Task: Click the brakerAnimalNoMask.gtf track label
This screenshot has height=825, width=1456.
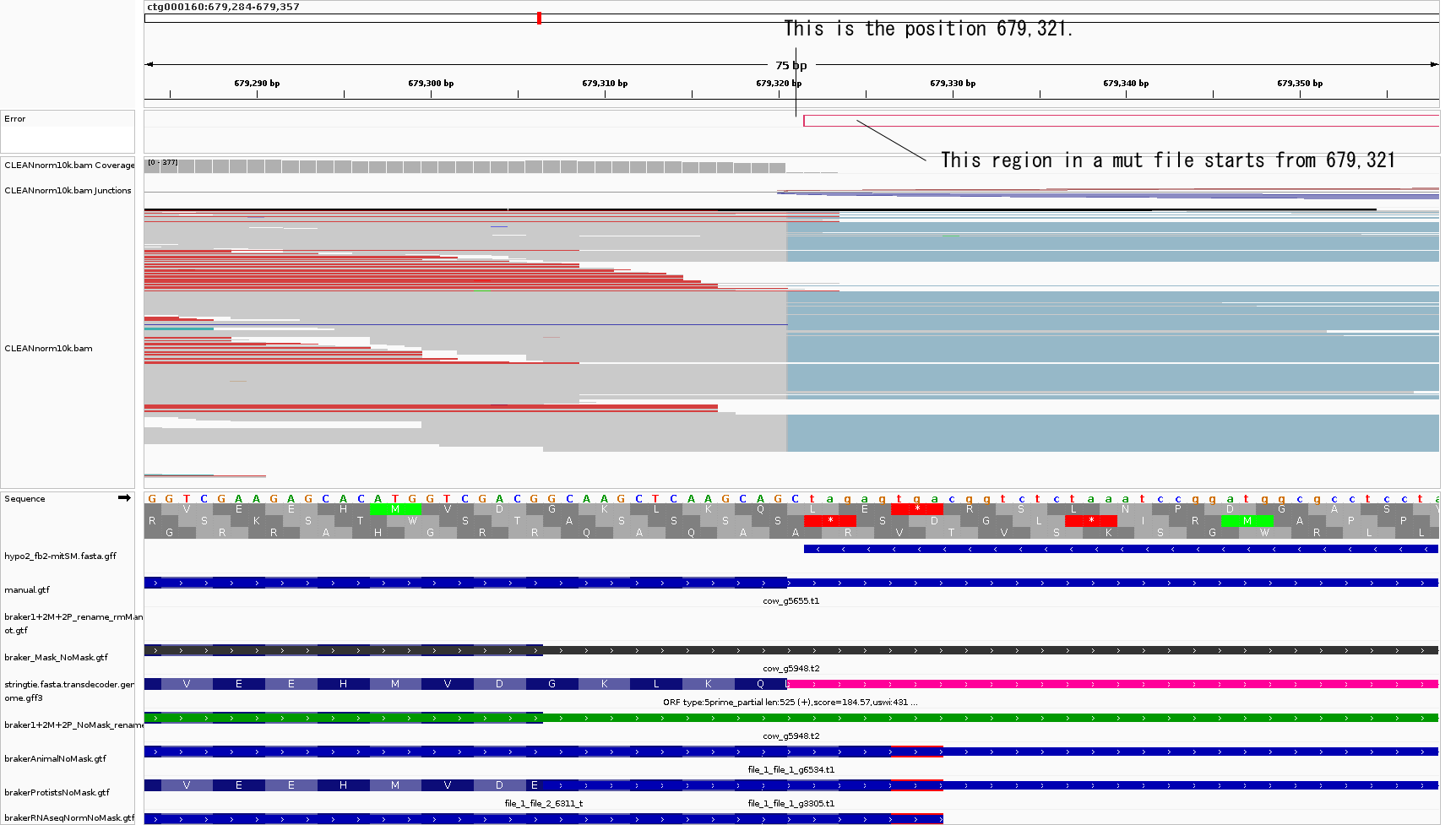Action: 54,758
